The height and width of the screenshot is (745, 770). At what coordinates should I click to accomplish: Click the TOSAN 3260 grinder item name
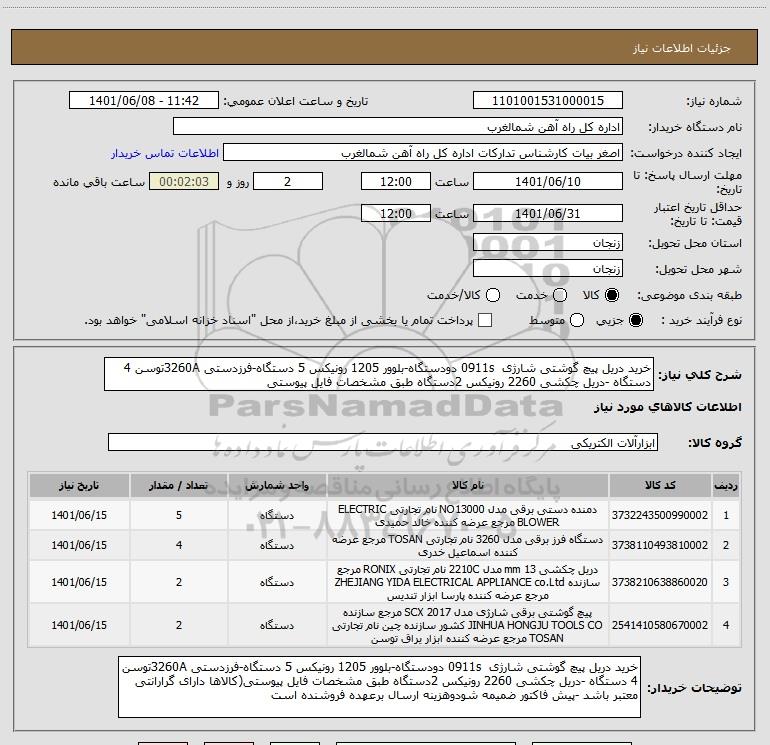[x=468, y=545]
